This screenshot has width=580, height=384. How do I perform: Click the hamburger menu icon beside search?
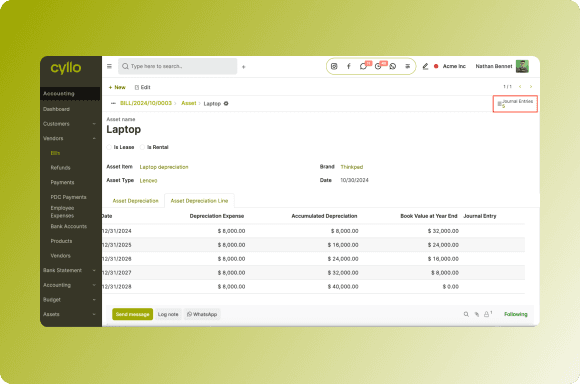pyautogui.click(x=109, y=66)
